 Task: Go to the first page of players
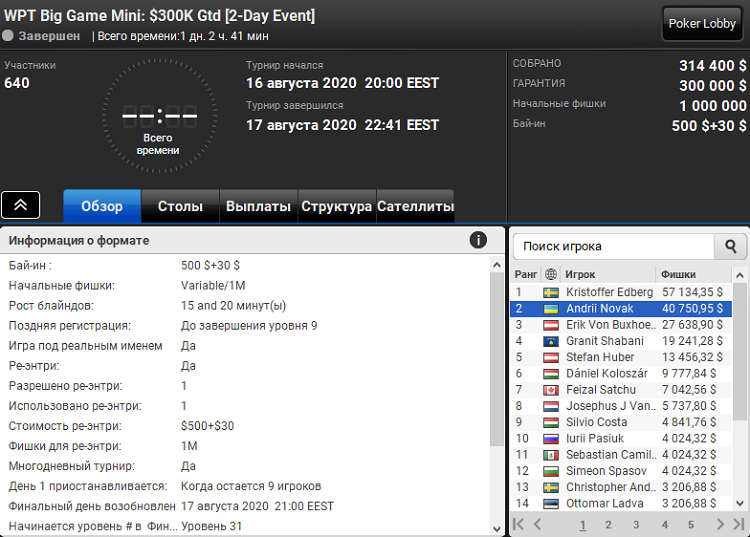[518, 524]
